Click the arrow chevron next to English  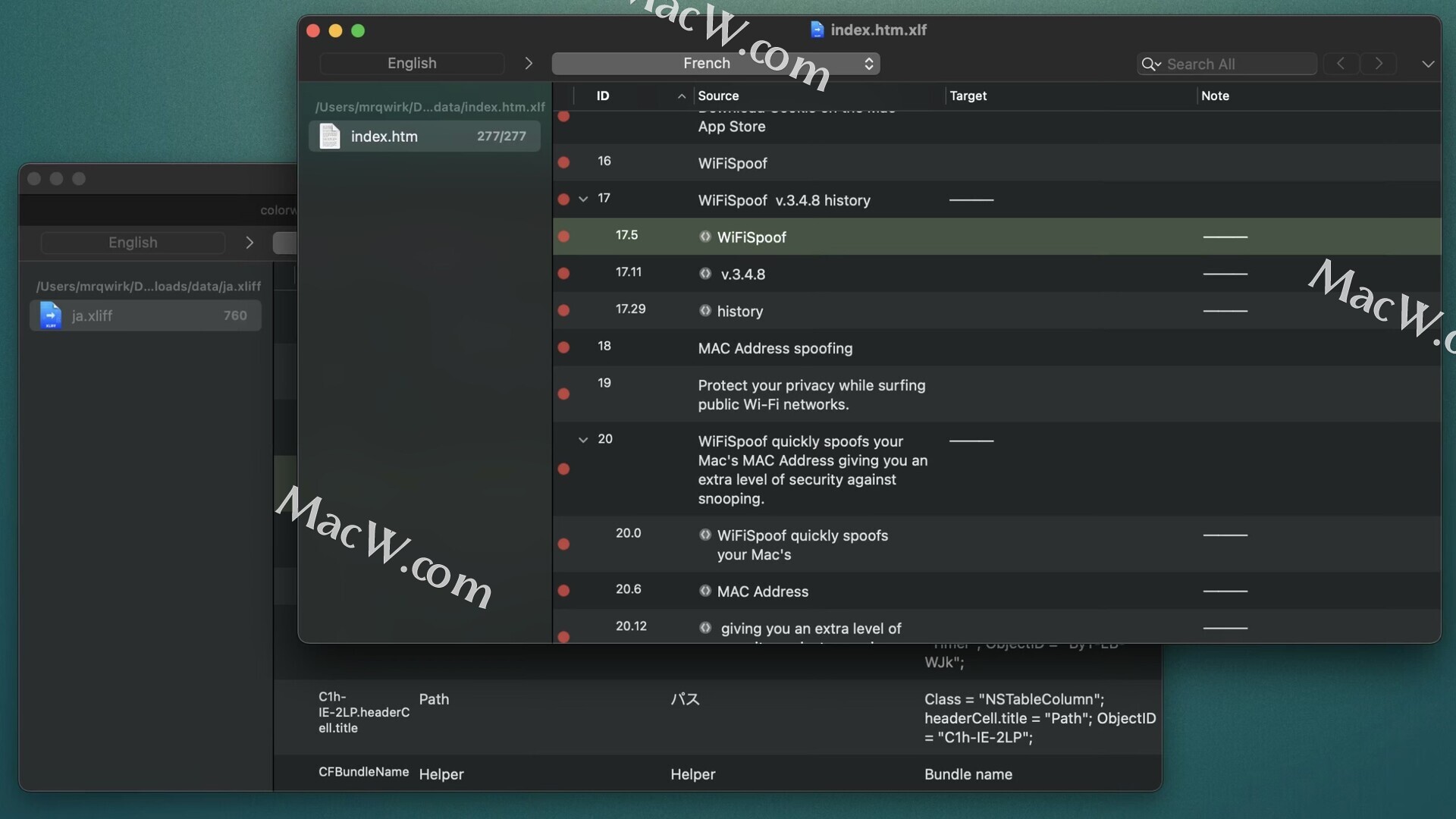pyautogui.click(x=529, y=64)
